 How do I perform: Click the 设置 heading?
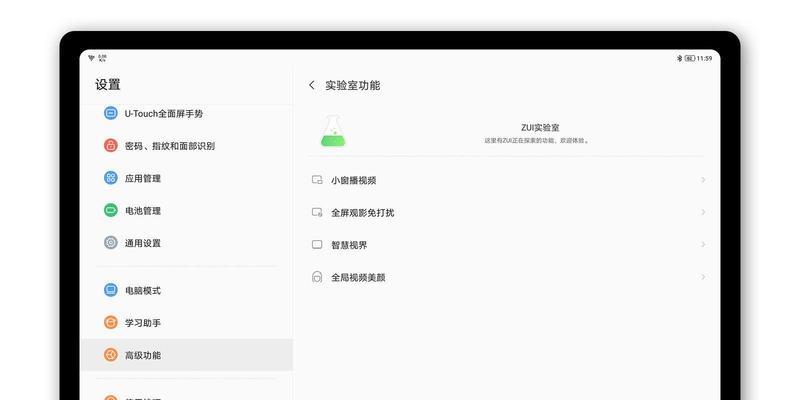[x=108, y=85]
